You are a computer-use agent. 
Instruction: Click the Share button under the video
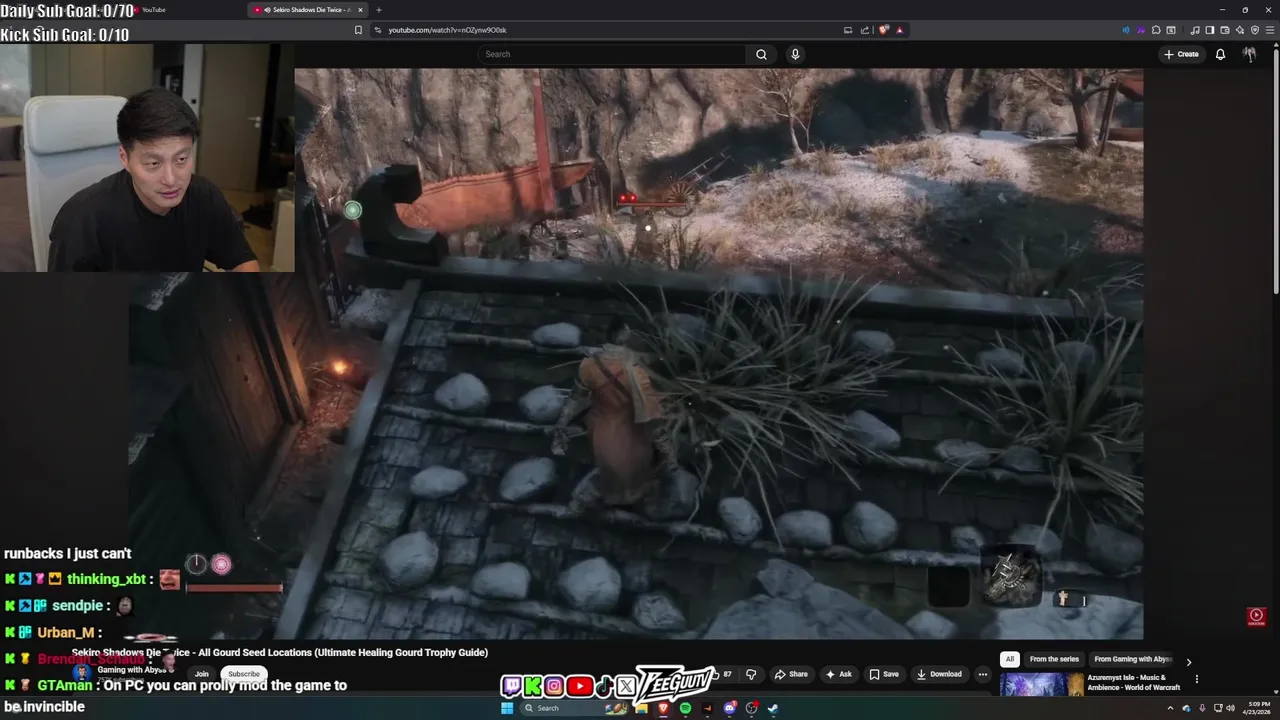pyautogui.click(x=791, y=674)
